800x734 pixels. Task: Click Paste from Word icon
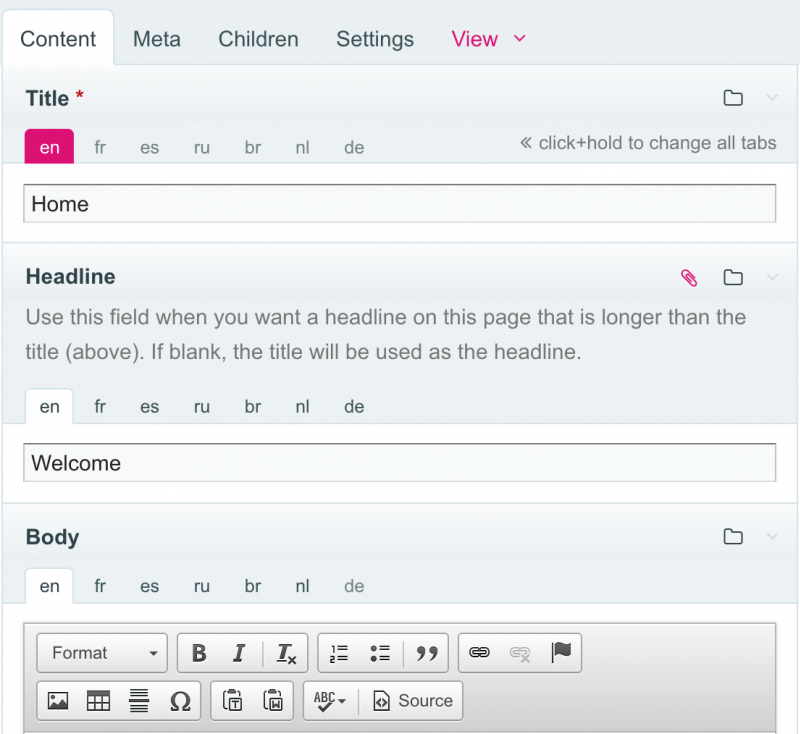tap(273, 701)
